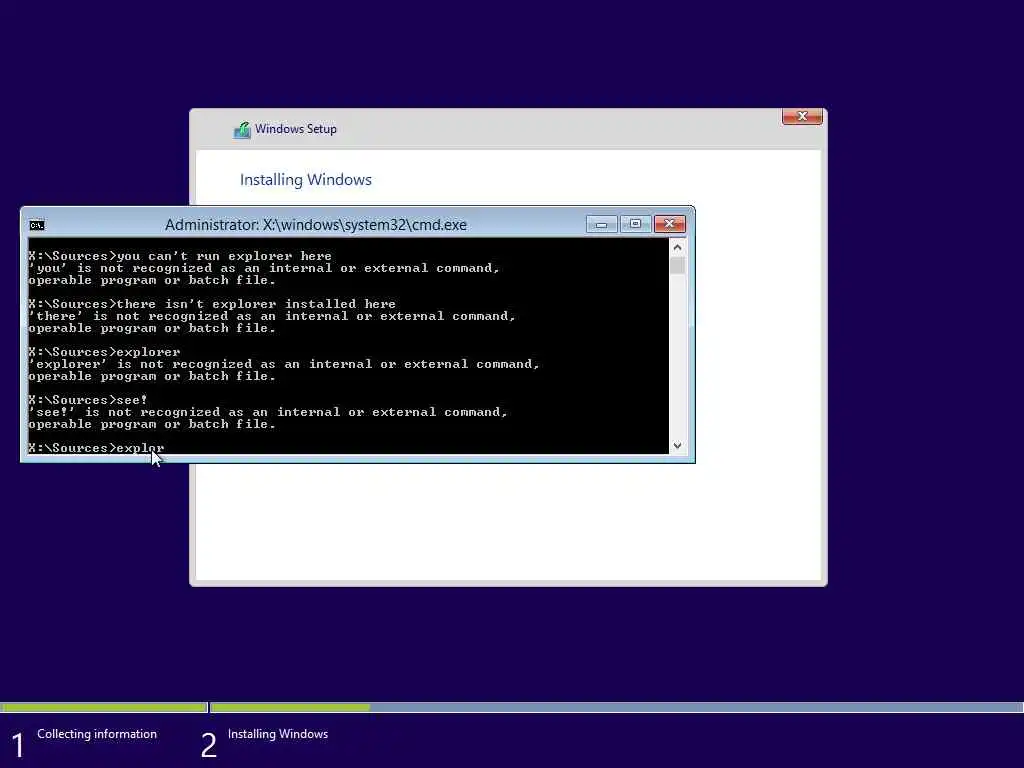Click the 'Collecting information' progress bar segment

(104, 707)
